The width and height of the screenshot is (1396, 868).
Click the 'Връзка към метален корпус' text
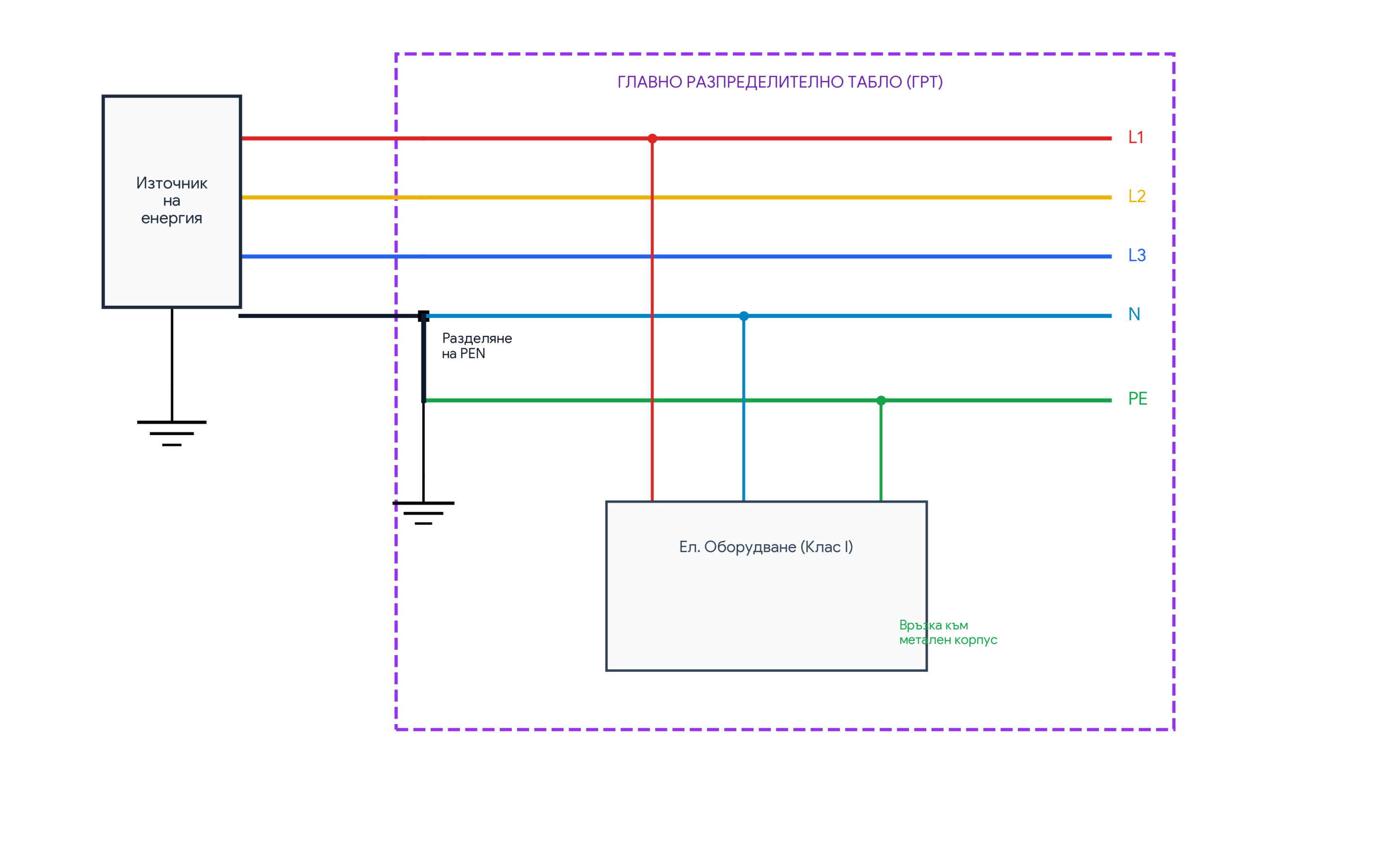pyautogui.click(x=948, y=632)
